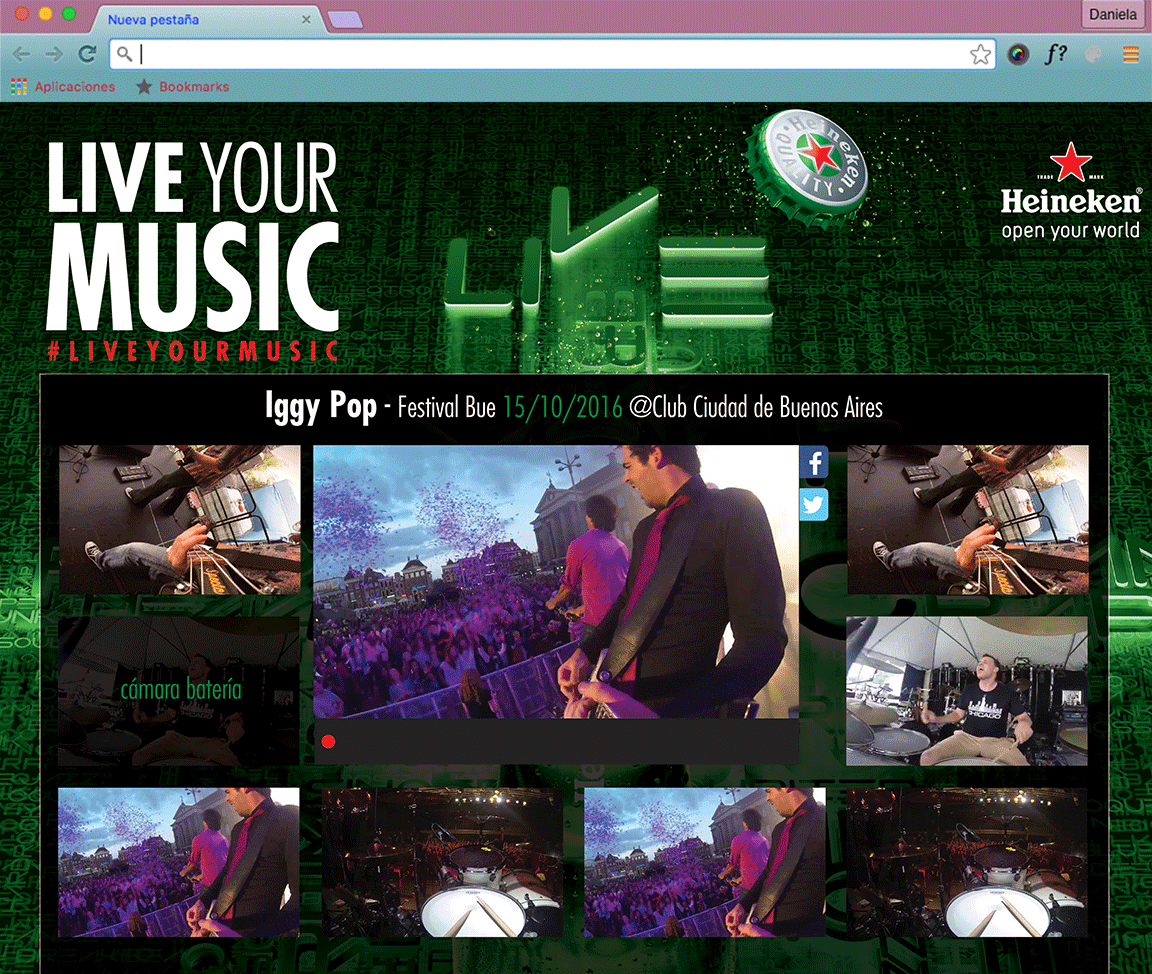Click the Daniela profile button

1112,15
